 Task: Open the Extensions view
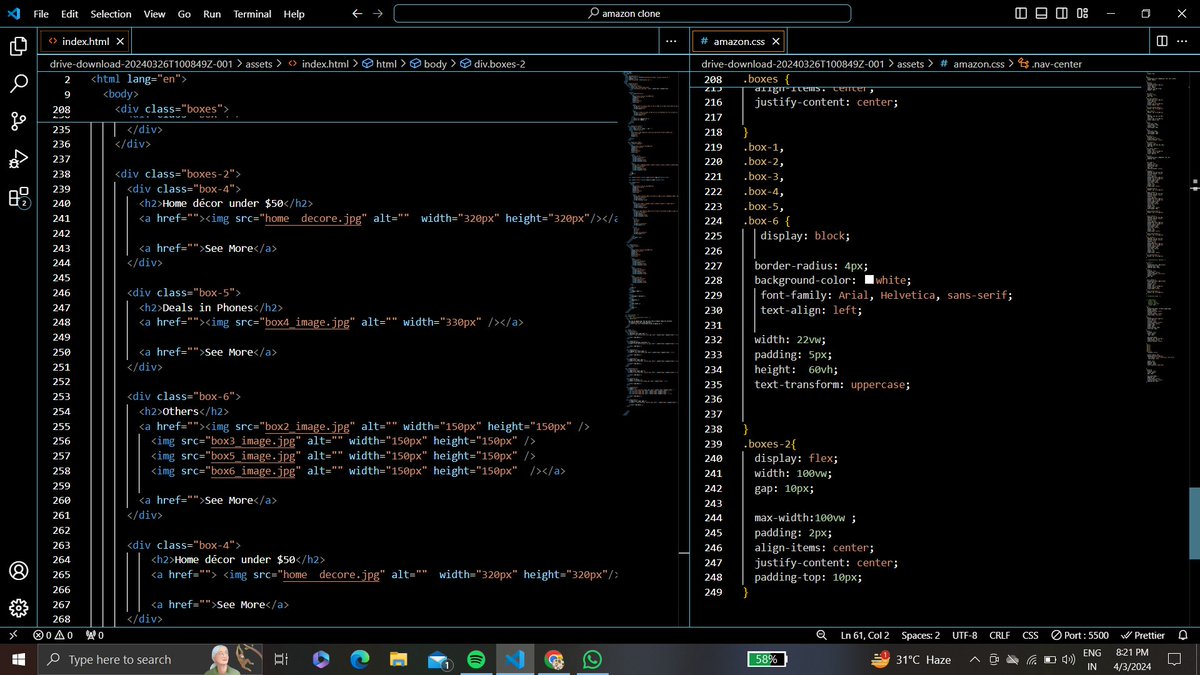point(18,197)
